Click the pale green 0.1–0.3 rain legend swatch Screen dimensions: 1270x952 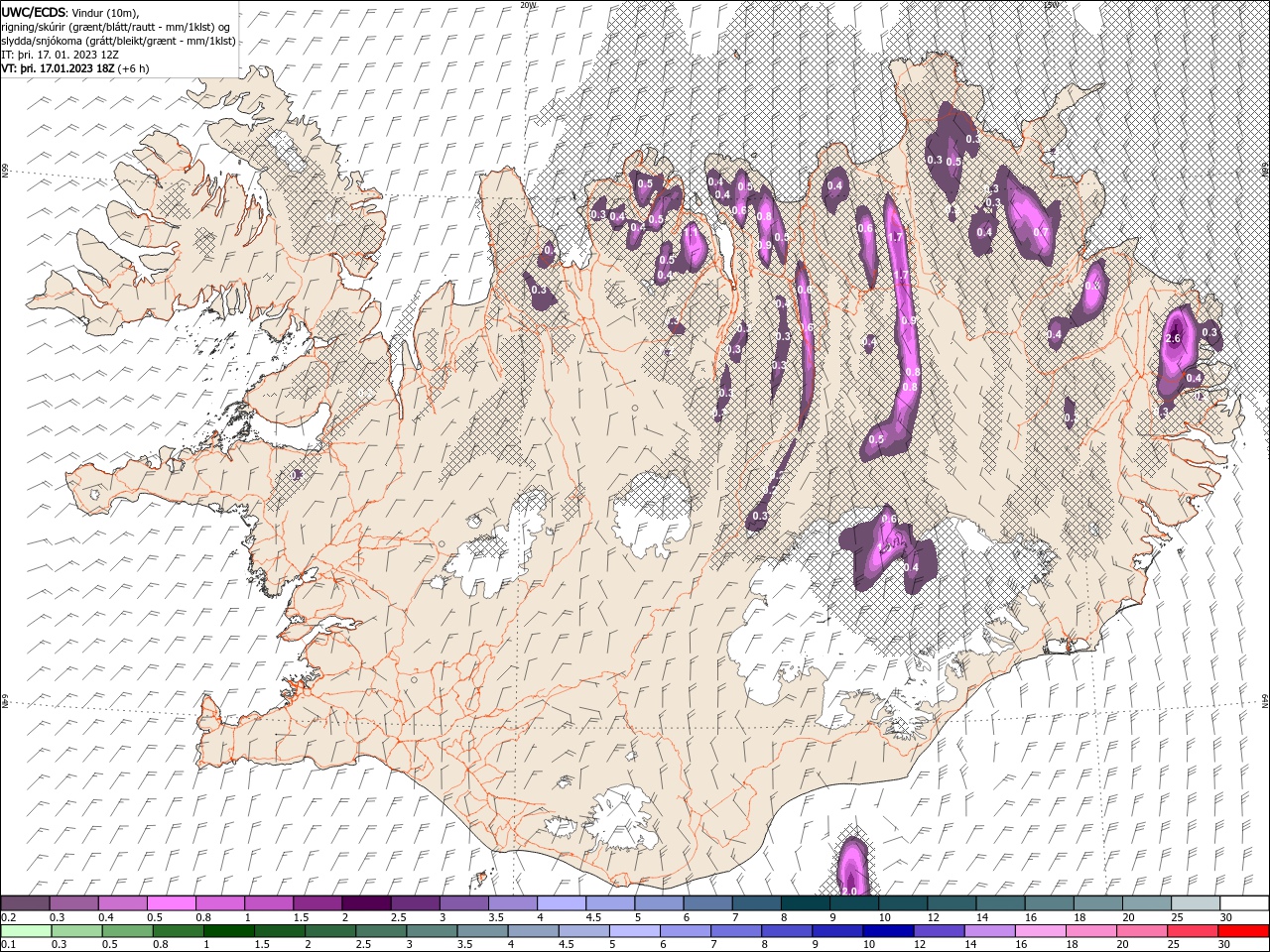pyautogui.click(x=27, y=931)
